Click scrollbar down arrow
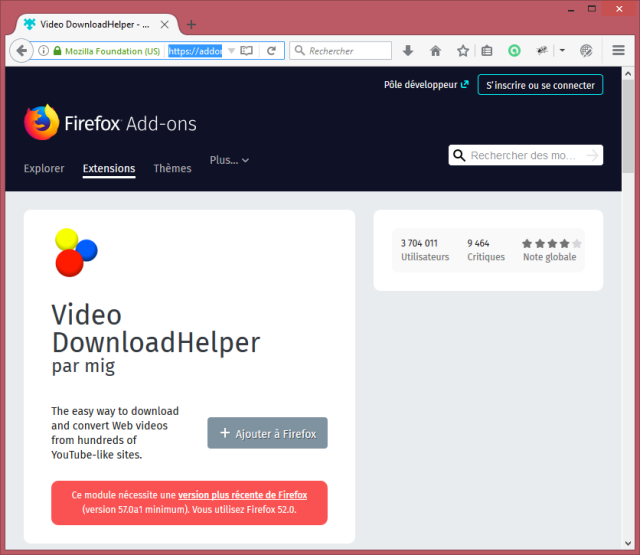The width and height of the screenshot is (640, 555). coord(628,543)
